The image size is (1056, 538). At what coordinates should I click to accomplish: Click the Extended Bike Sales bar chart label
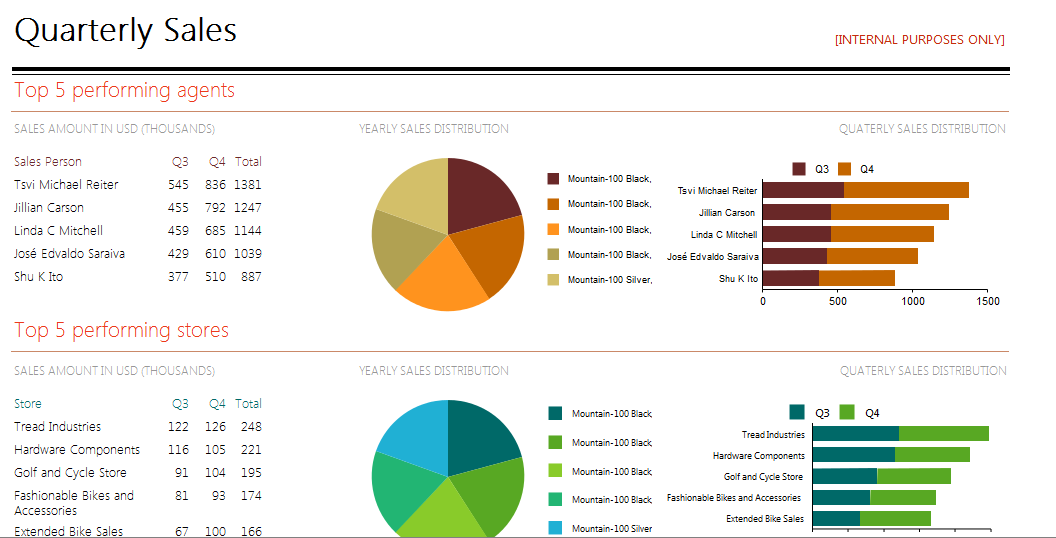pyautogui.click(x=765, y=518)
